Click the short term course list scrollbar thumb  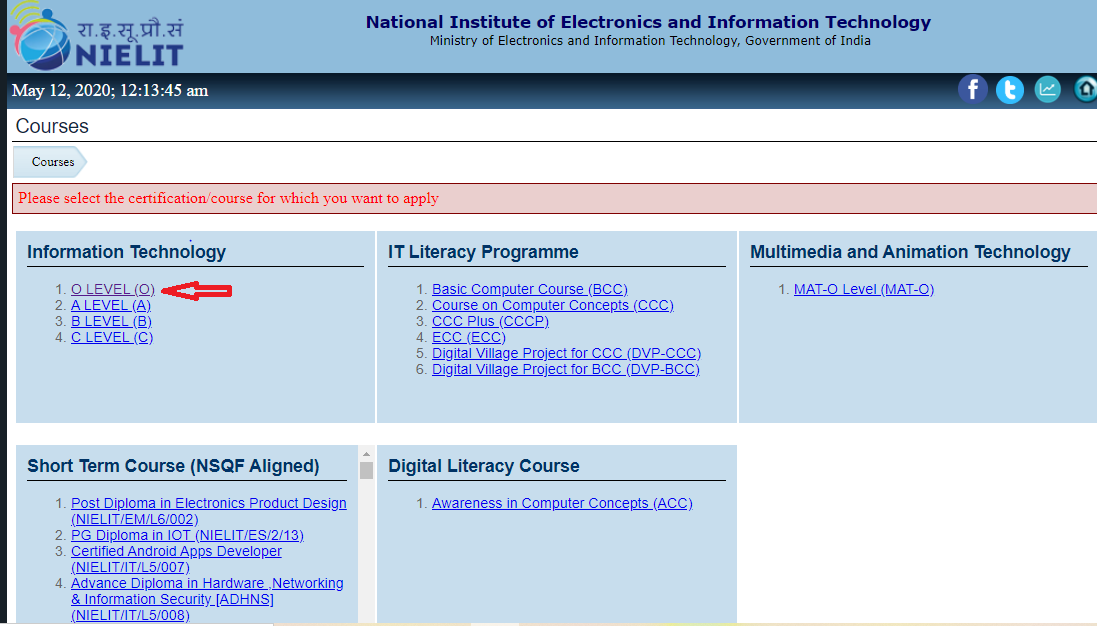pos(366,470)
